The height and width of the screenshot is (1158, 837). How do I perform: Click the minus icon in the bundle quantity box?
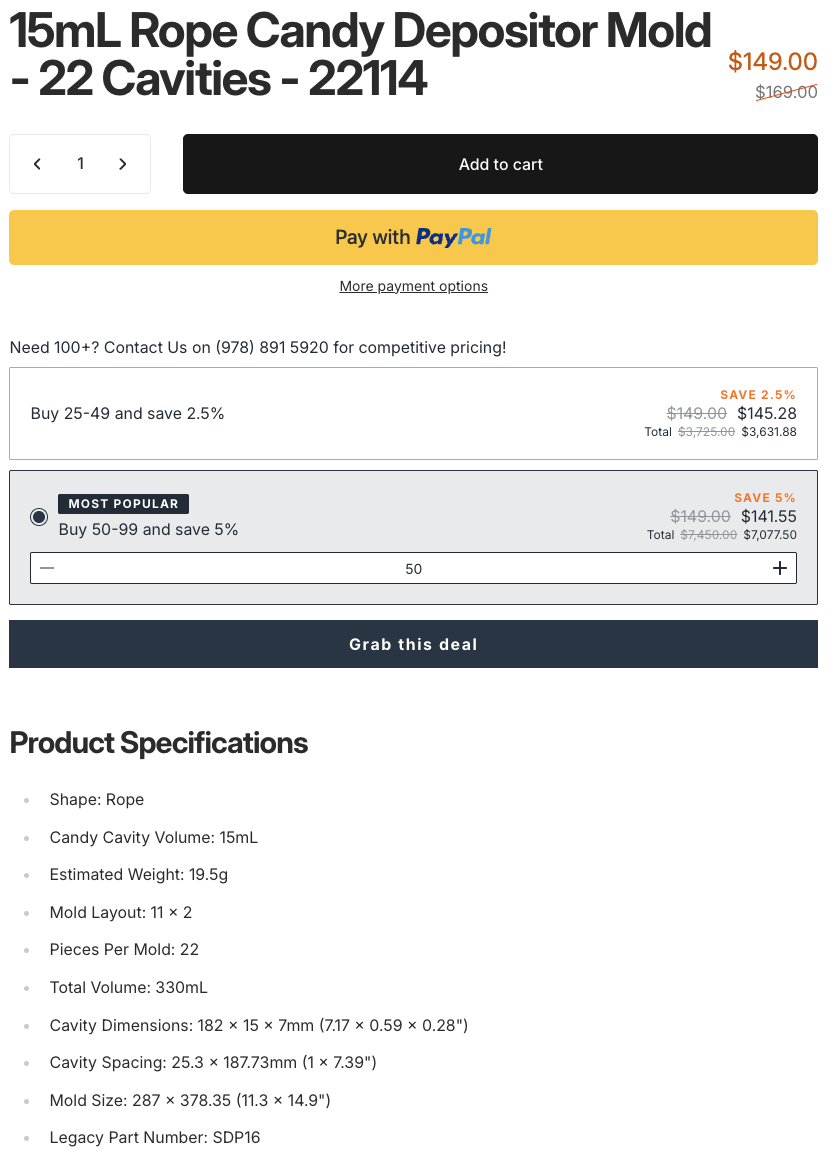(x=47, y=568)
